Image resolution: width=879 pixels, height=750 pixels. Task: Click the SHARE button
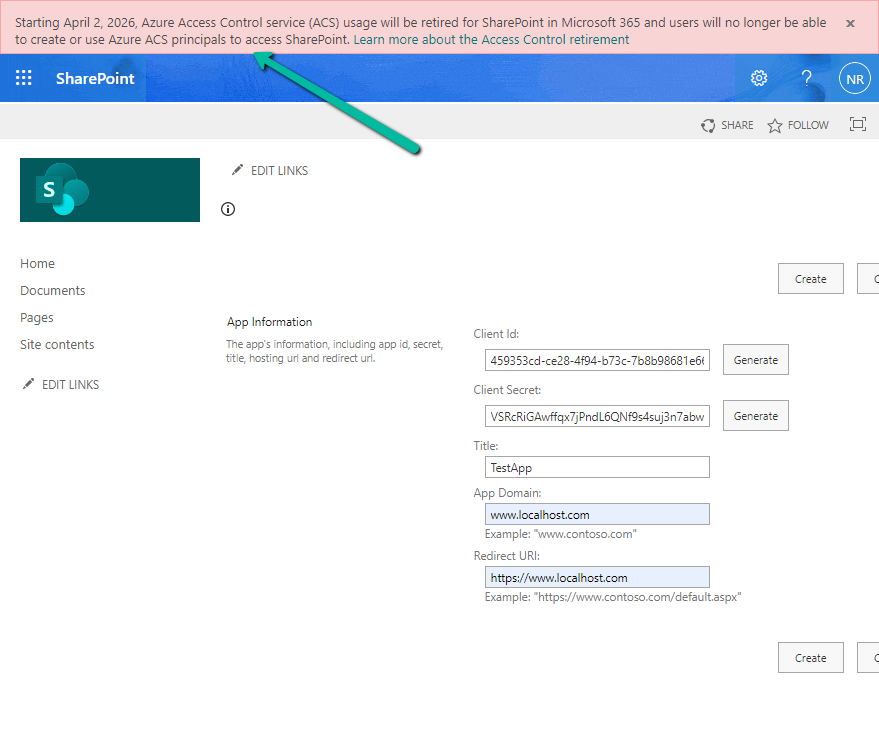(727, 124)
